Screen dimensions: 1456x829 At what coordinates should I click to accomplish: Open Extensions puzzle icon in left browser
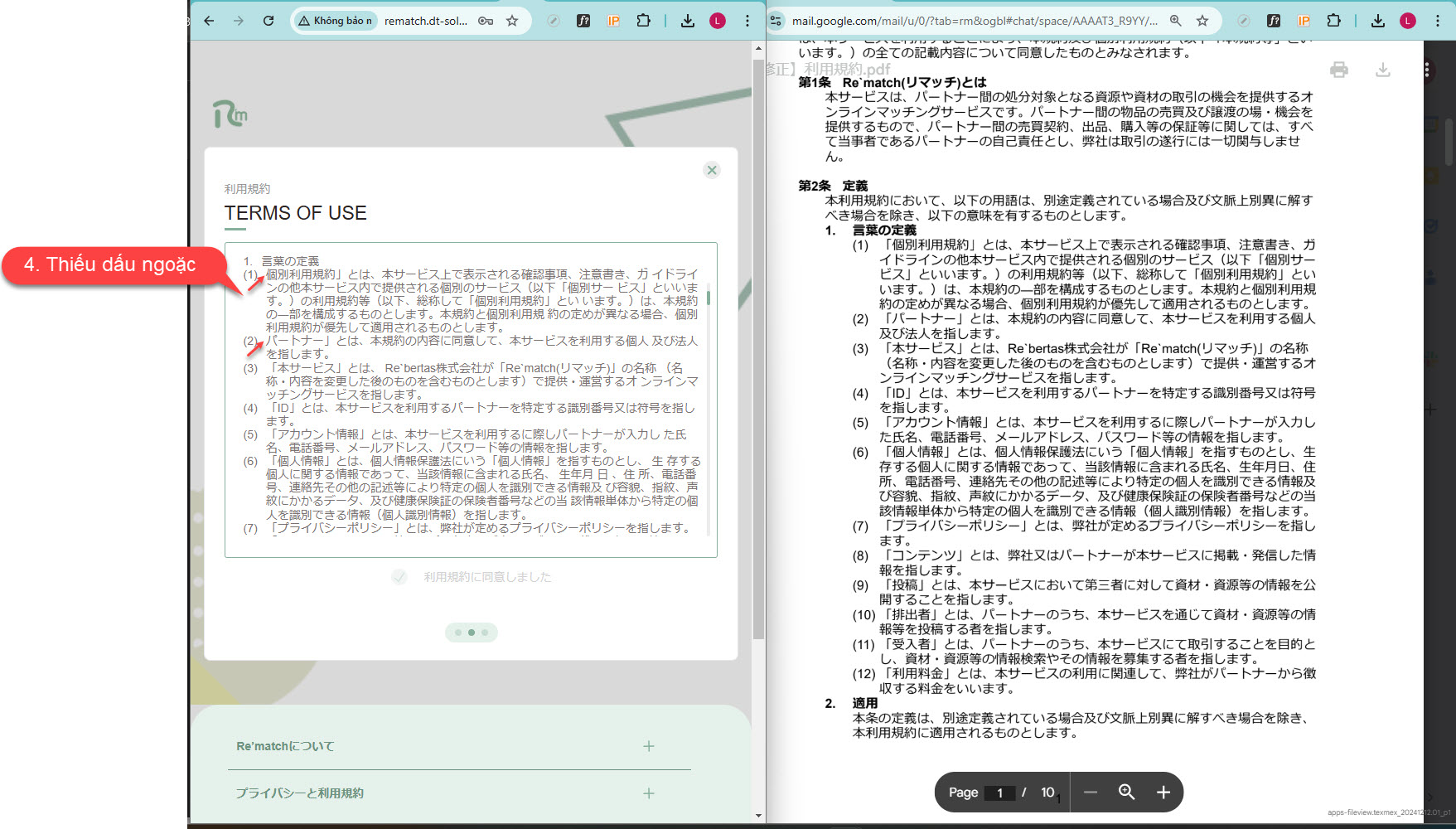[x=643, y=21]
